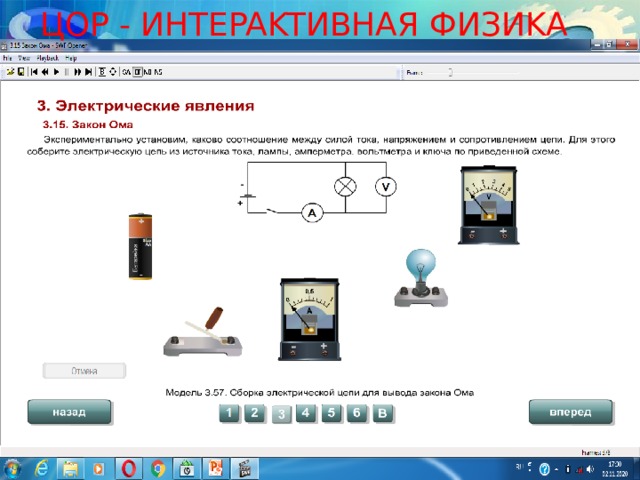Open the Help menu
Image resolution: width=640 pixels, height=480 pixels.
point(71,58)
